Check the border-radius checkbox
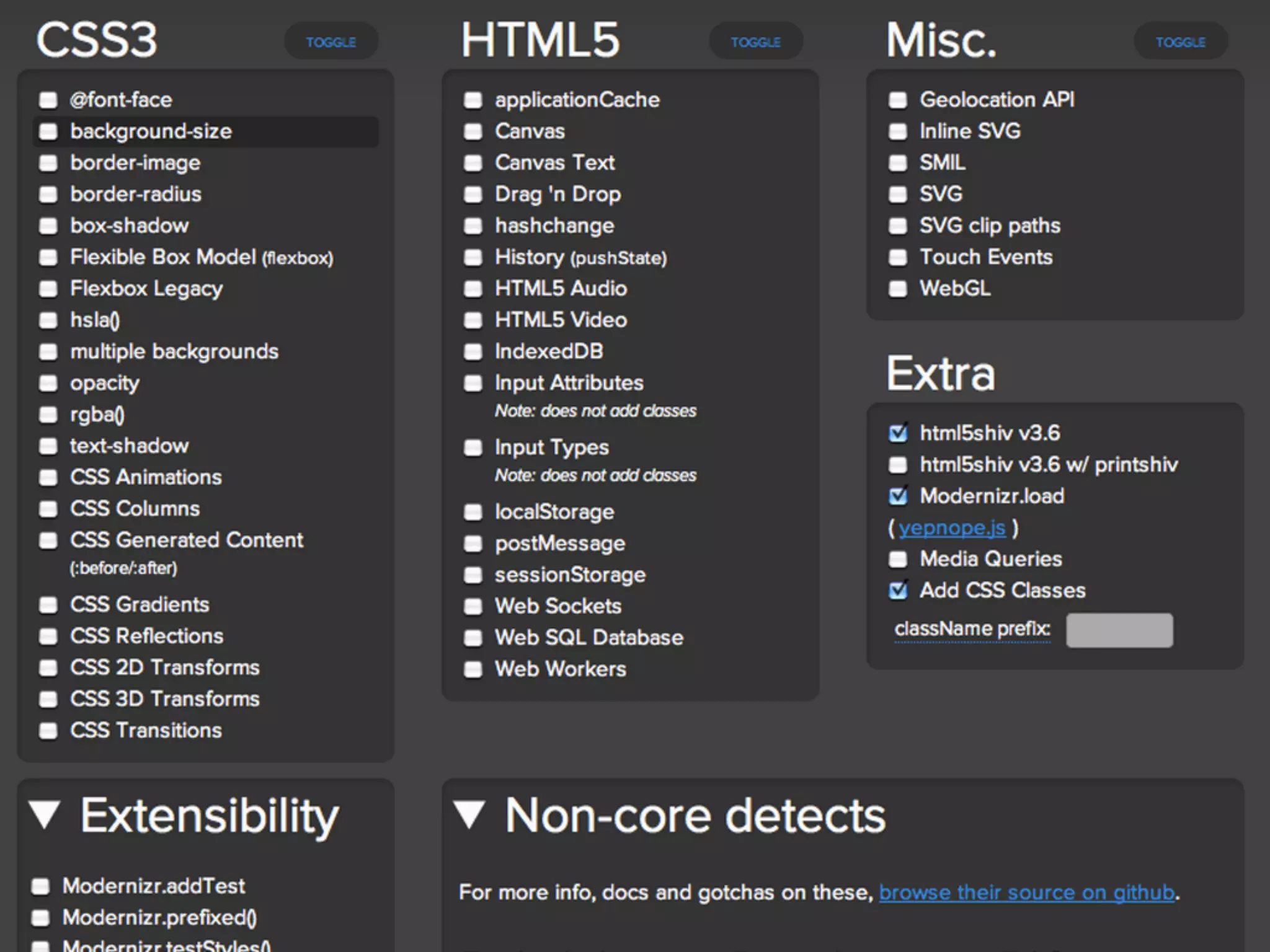This screenshot has width=1270, height=952. point(48,195)
